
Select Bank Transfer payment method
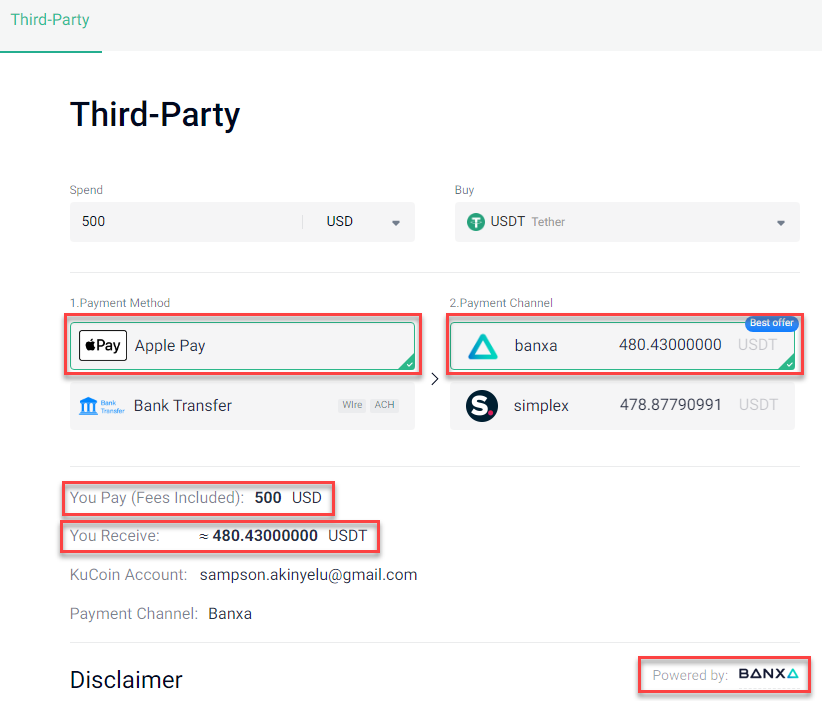(x=242, y=406)
